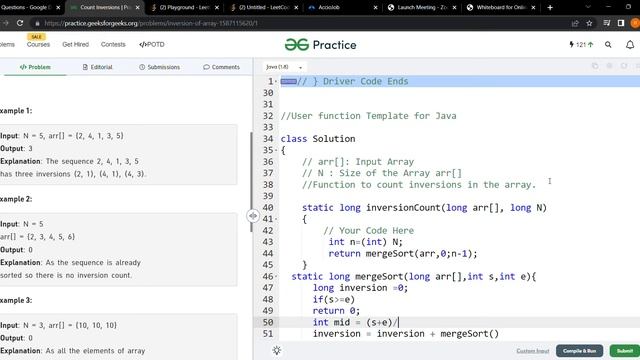Viewport: 640px width, 360px height.
Task: Open the Courses menu item
Action: pyautogui.click(x=38, y=44)
